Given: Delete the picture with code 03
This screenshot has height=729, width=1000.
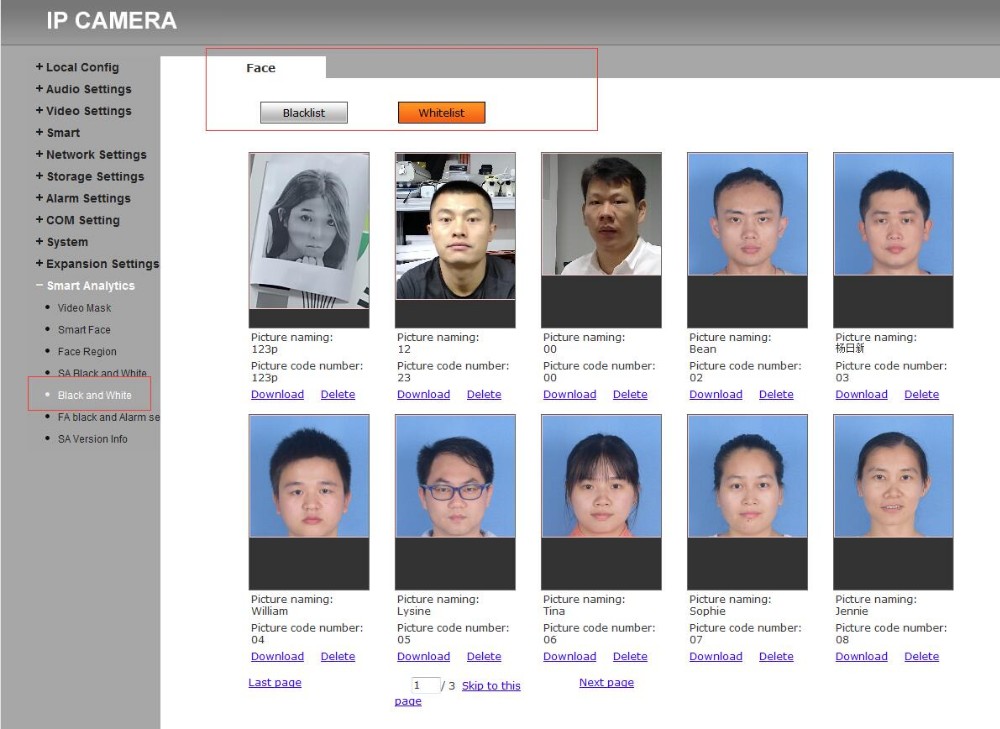Looking at the screenshot, I should click(921, 394).
